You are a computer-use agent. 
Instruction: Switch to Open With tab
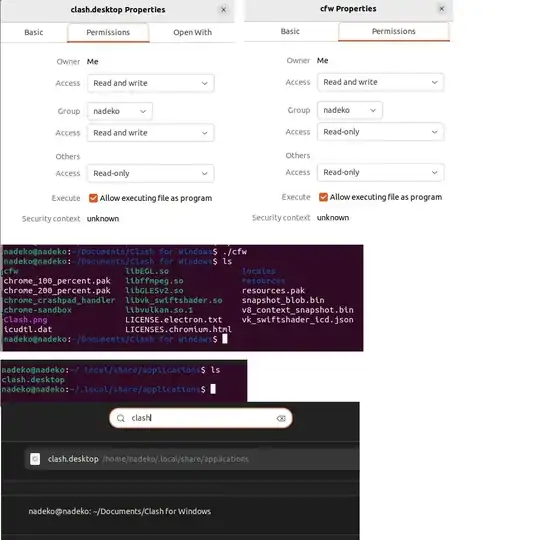(193, 32)
